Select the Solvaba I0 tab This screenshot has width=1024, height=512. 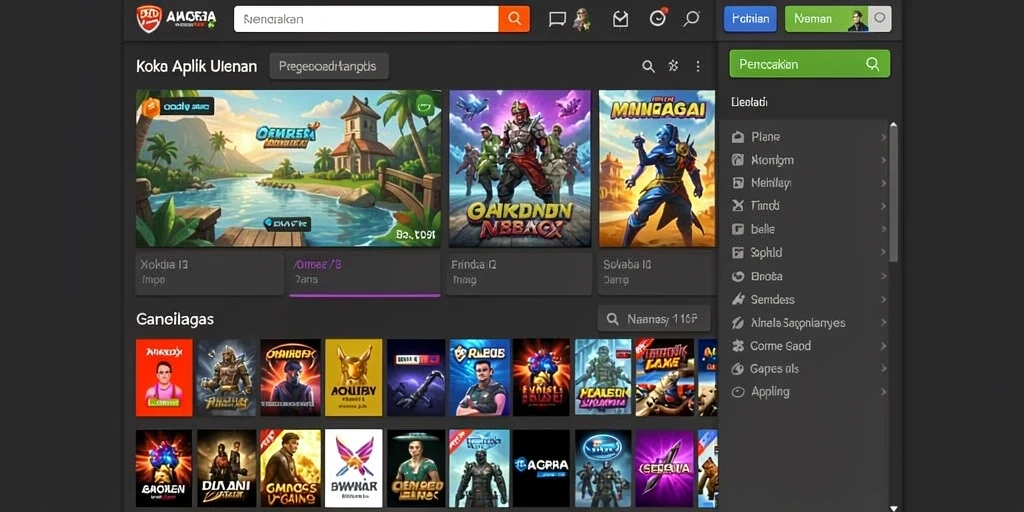click(656, 272)
